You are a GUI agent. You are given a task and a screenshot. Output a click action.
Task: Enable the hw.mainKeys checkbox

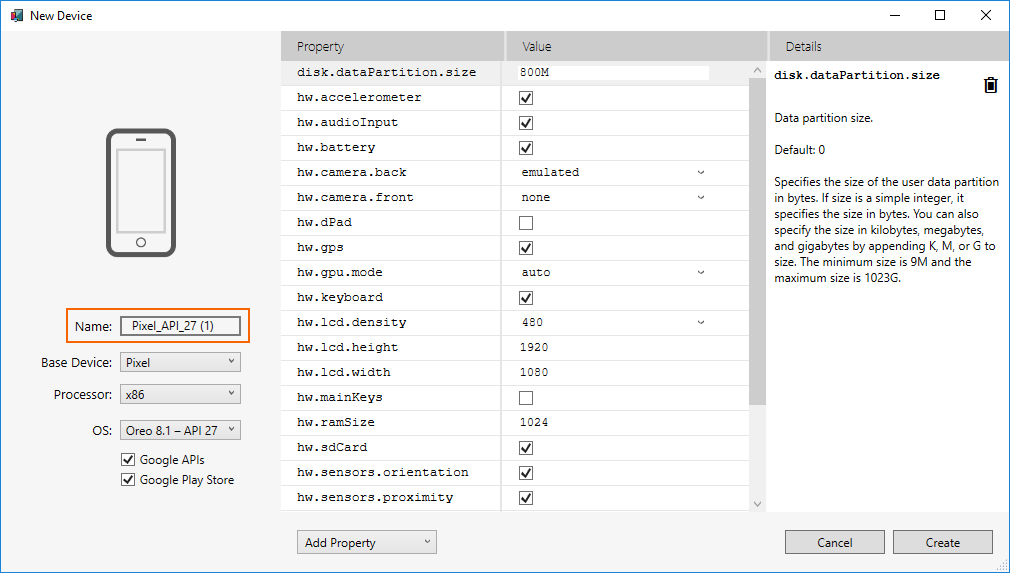[x=526, y=398]
